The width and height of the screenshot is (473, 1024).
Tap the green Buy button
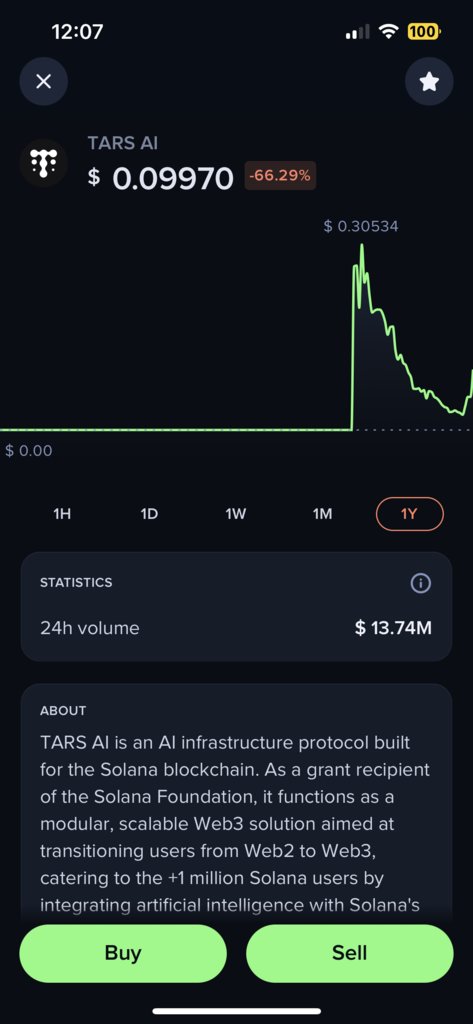[123, 953]
